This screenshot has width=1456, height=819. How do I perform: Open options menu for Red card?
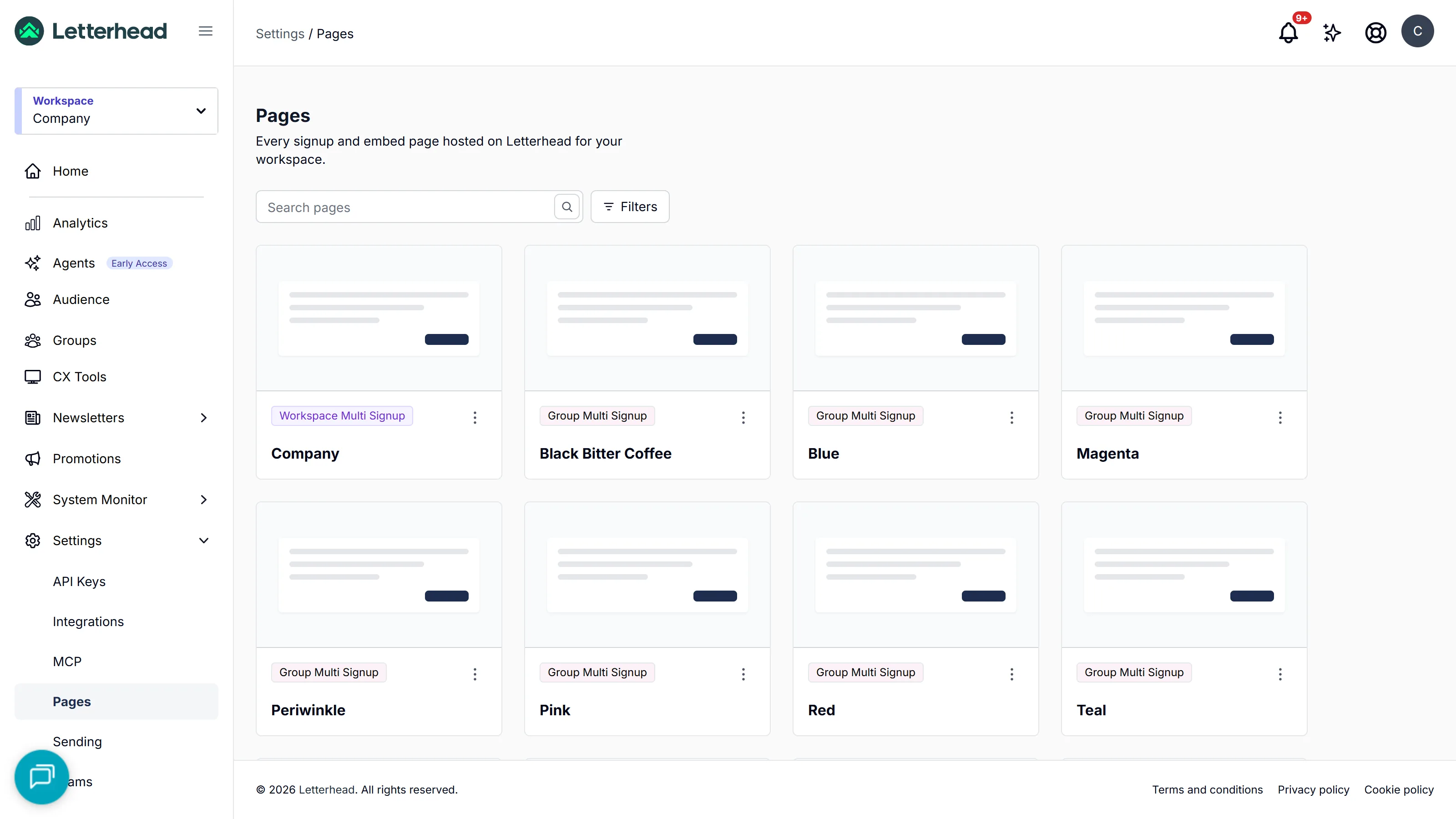click(x=1012, y=674)
